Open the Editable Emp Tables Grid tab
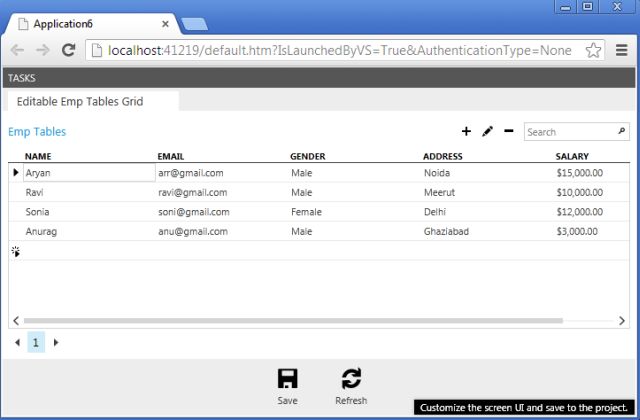Viewport: 640px width, 420px height. 93,101
